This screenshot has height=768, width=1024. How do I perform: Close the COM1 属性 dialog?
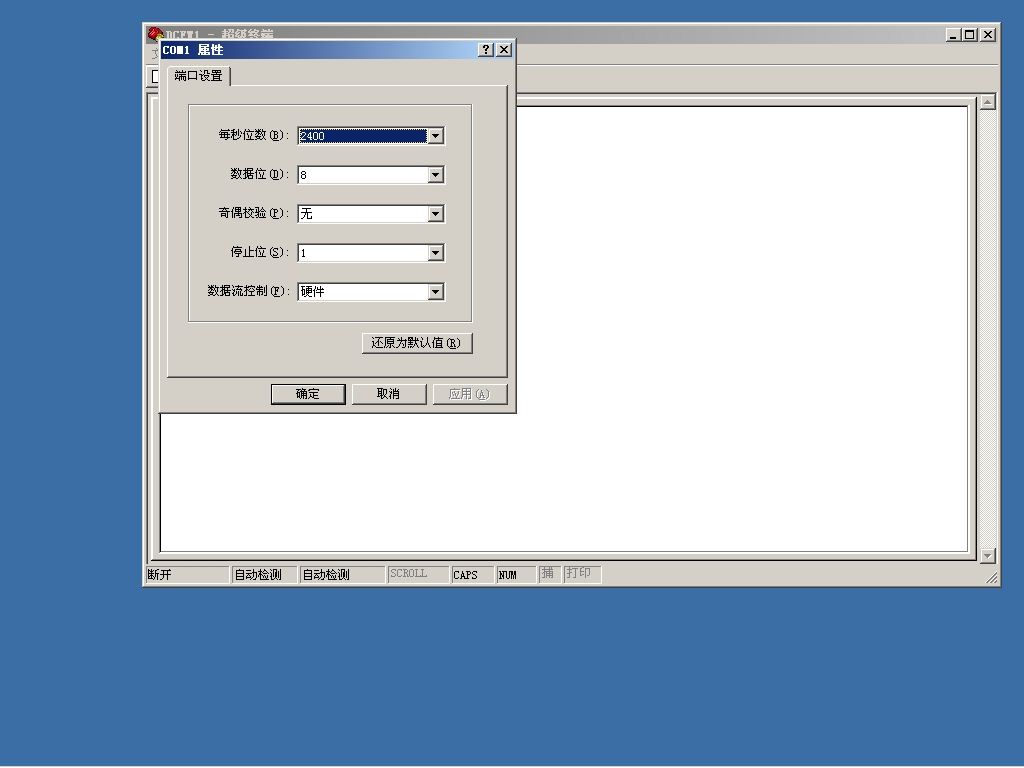point(504,50)
